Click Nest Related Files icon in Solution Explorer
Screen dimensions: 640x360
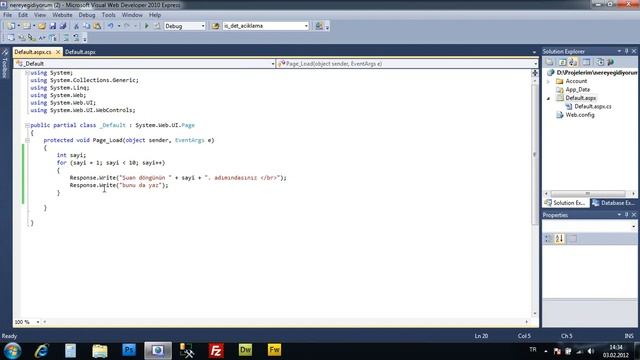pos(573,62)
